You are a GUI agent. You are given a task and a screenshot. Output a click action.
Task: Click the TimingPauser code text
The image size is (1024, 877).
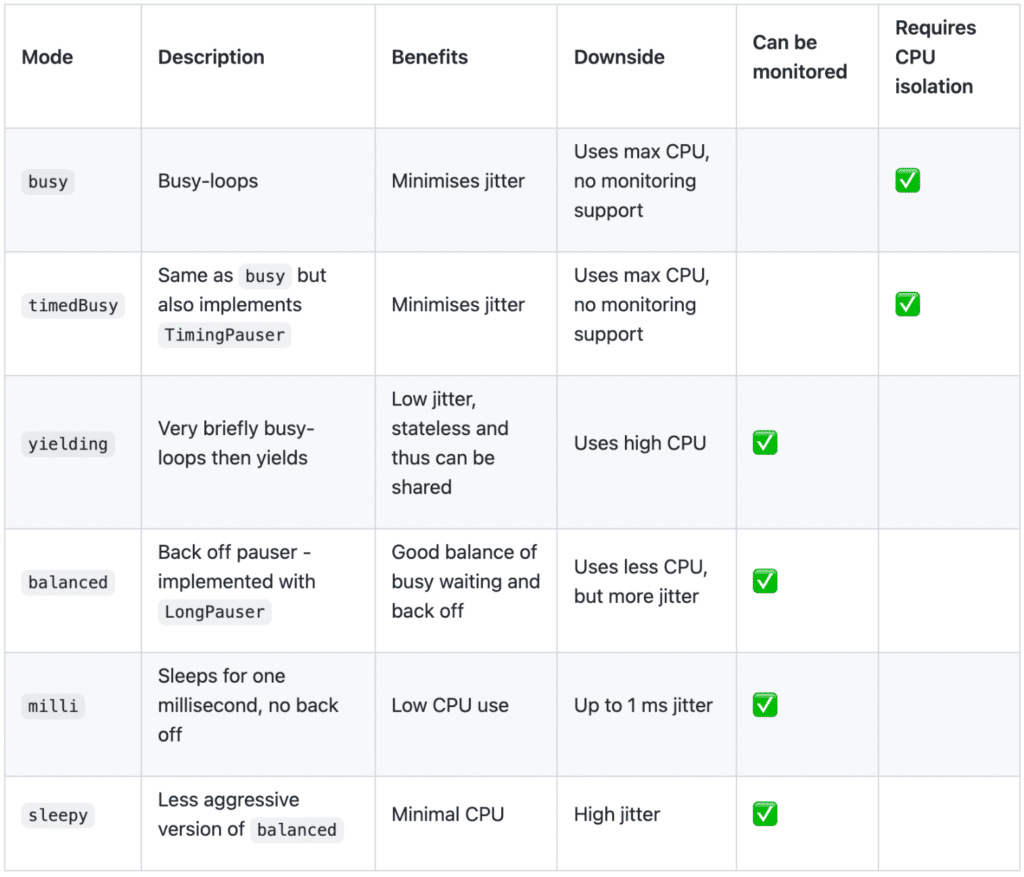225,335
